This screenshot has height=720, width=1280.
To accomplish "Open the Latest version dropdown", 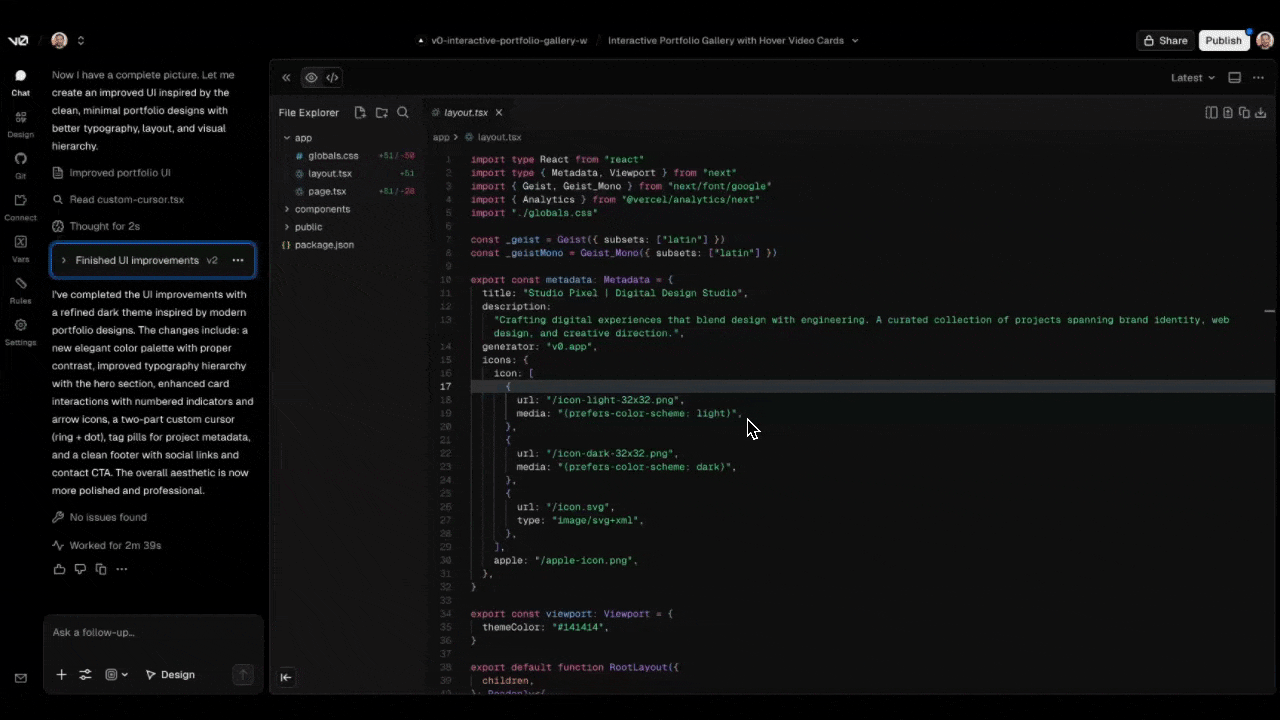I will click(1193, 77).
